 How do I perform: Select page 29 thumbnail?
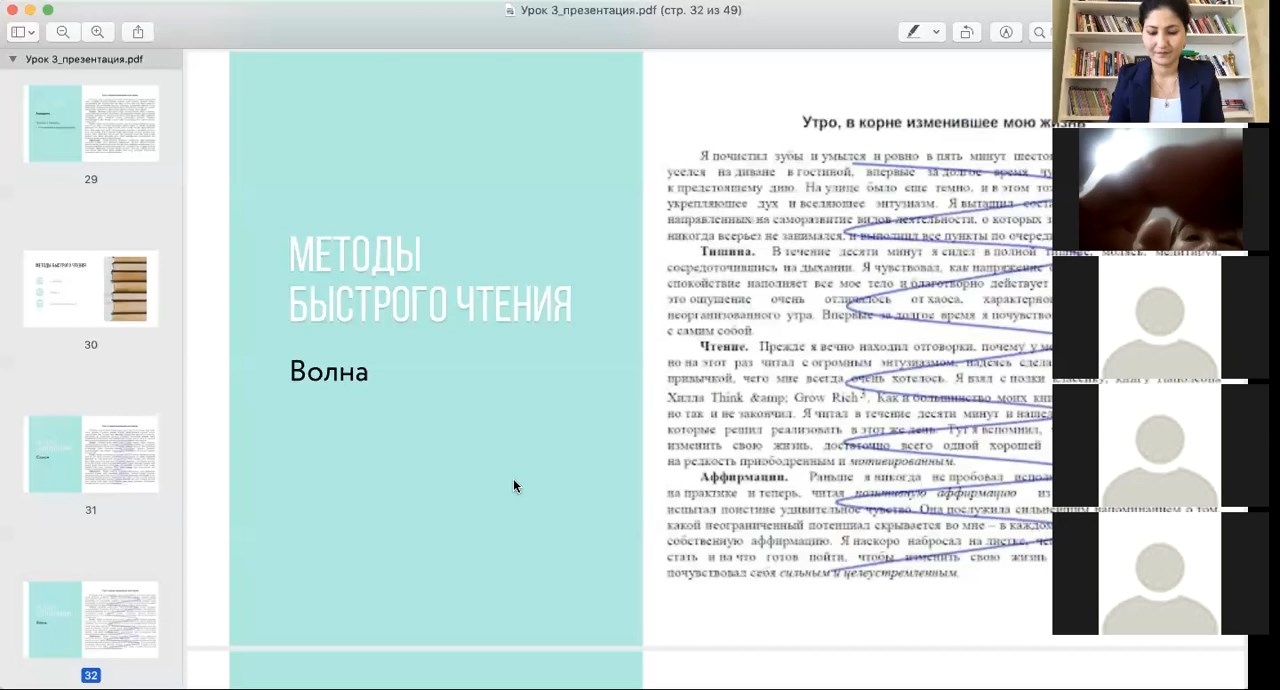(x=91, y=124)
